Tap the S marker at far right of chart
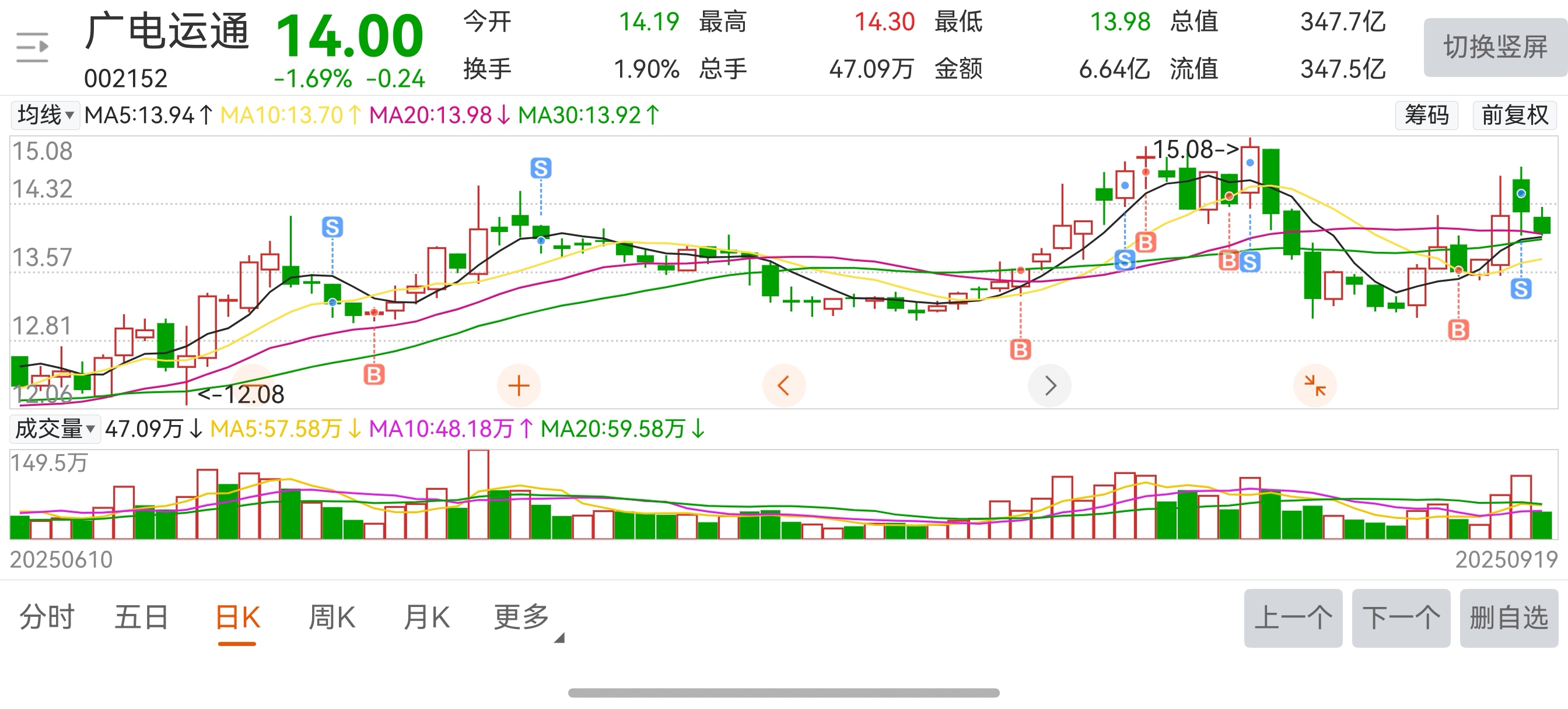 1521,289
